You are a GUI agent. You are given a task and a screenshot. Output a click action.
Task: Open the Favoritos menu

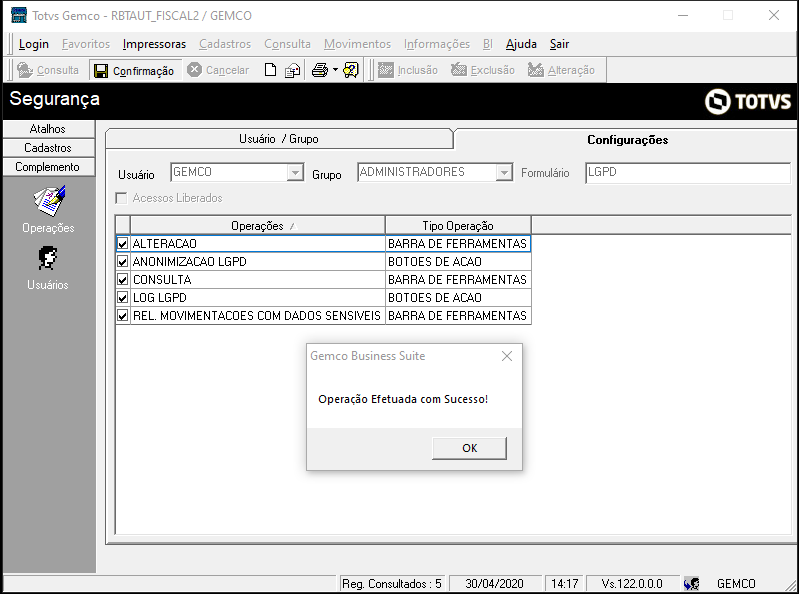point(86,44)
